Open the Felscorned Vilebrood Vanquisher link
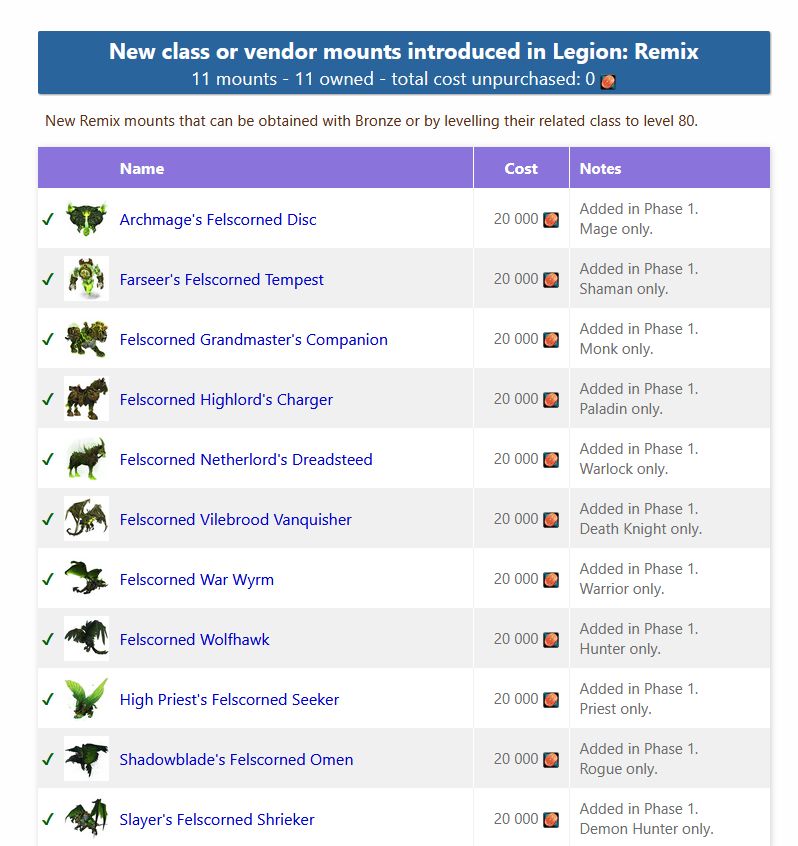The height and width of the screenshot is (846, 798). click(x=236, y=520)
